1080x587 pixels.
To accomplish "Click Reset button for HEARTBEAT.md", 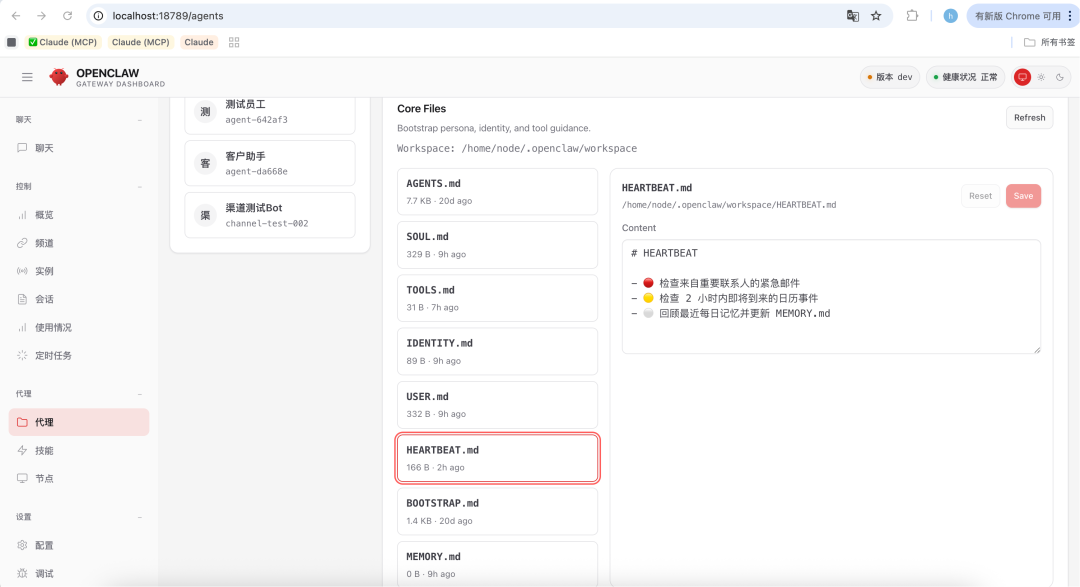I will tap(980, 196).
